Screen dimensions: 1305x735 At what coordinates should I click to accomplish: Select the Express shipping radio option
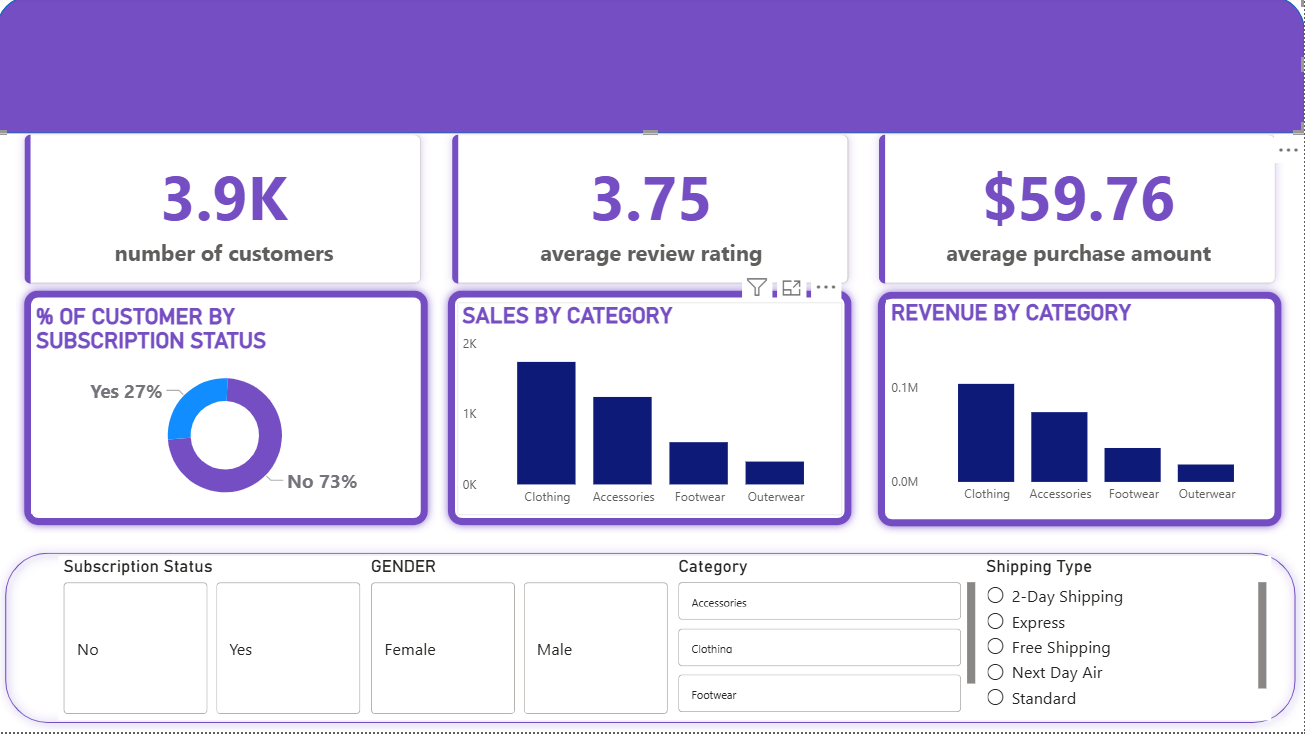(995, 622)
